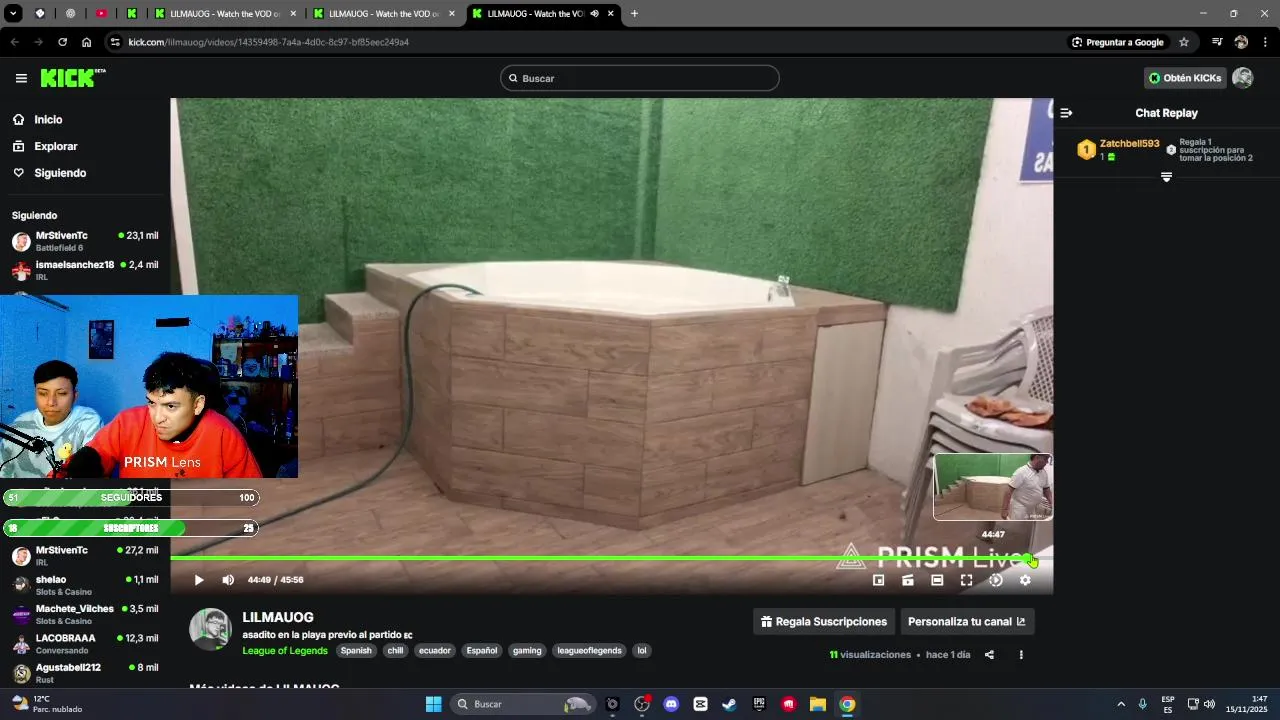1280x720 pixels.
Task: Mute the video player volume
Action: [228, 580]
